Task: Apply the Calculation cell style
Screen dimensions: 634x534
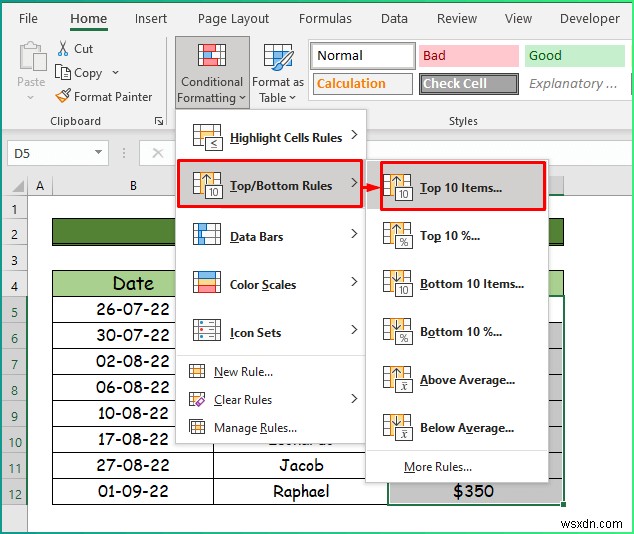Action: click(x=363, y=84)
